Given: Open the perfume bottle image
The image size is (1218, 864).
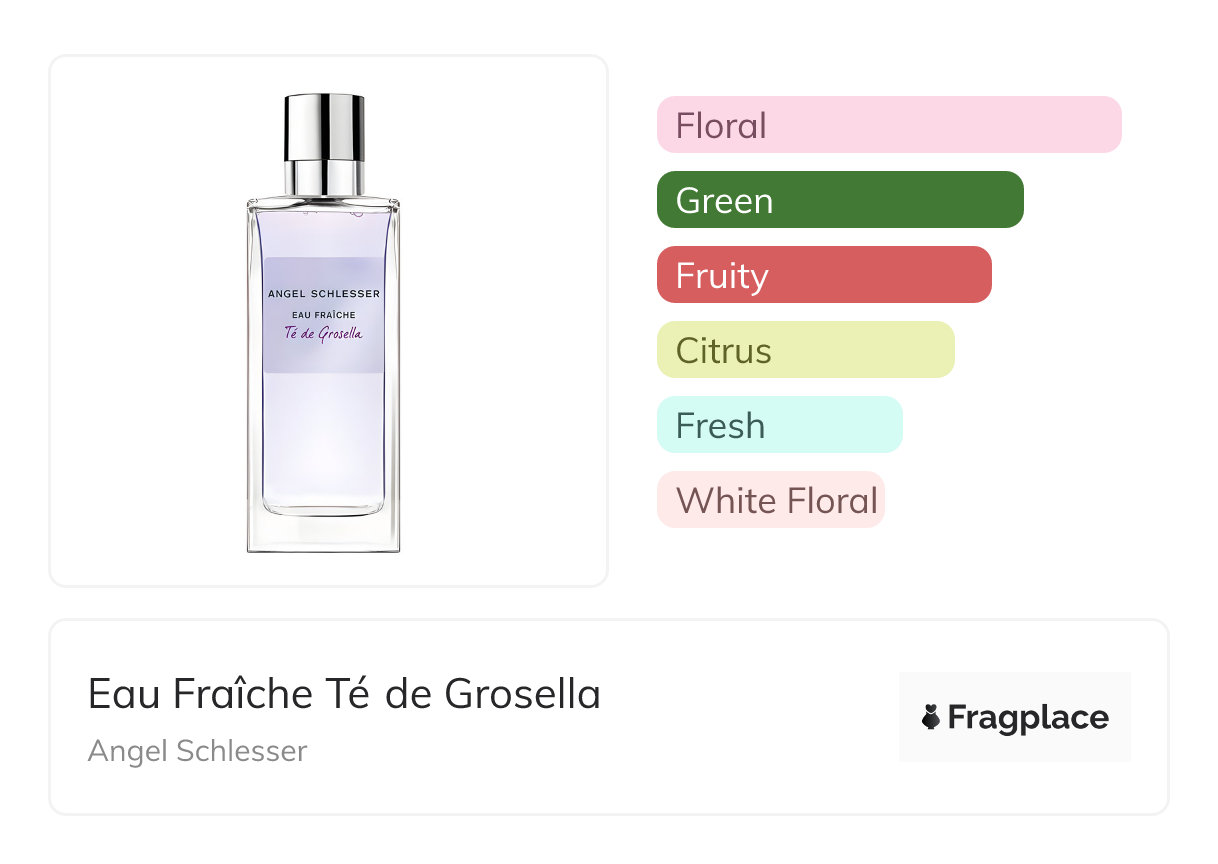Looking at the screenshot, I should pos(323,322).
